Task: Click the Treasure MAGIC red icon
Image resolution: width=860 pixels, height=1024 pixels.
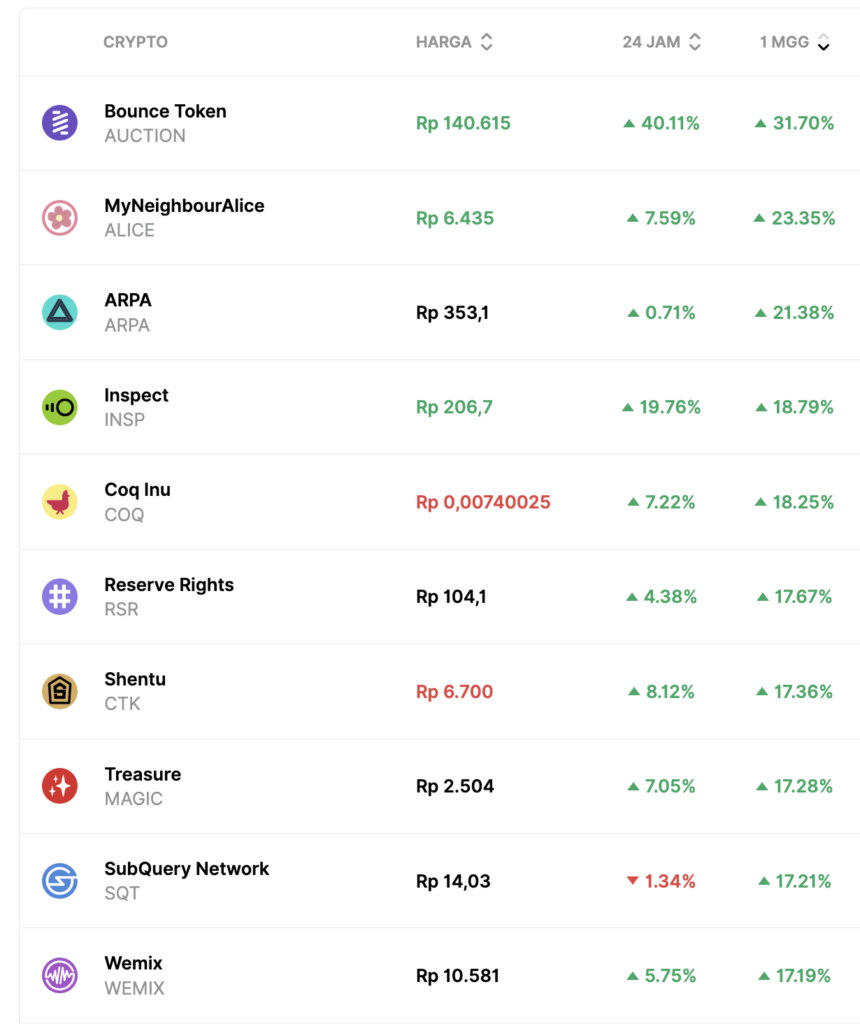Action: 59,786
